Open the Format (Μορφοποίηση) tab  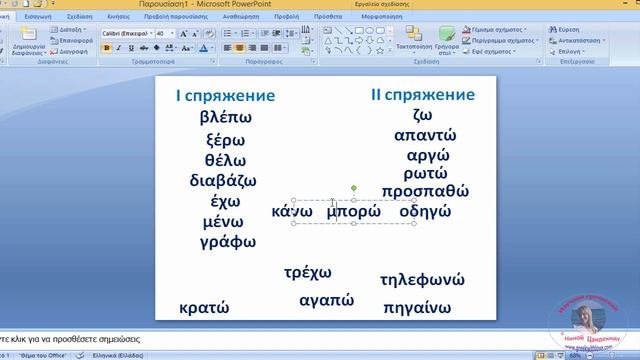[382, 17]
